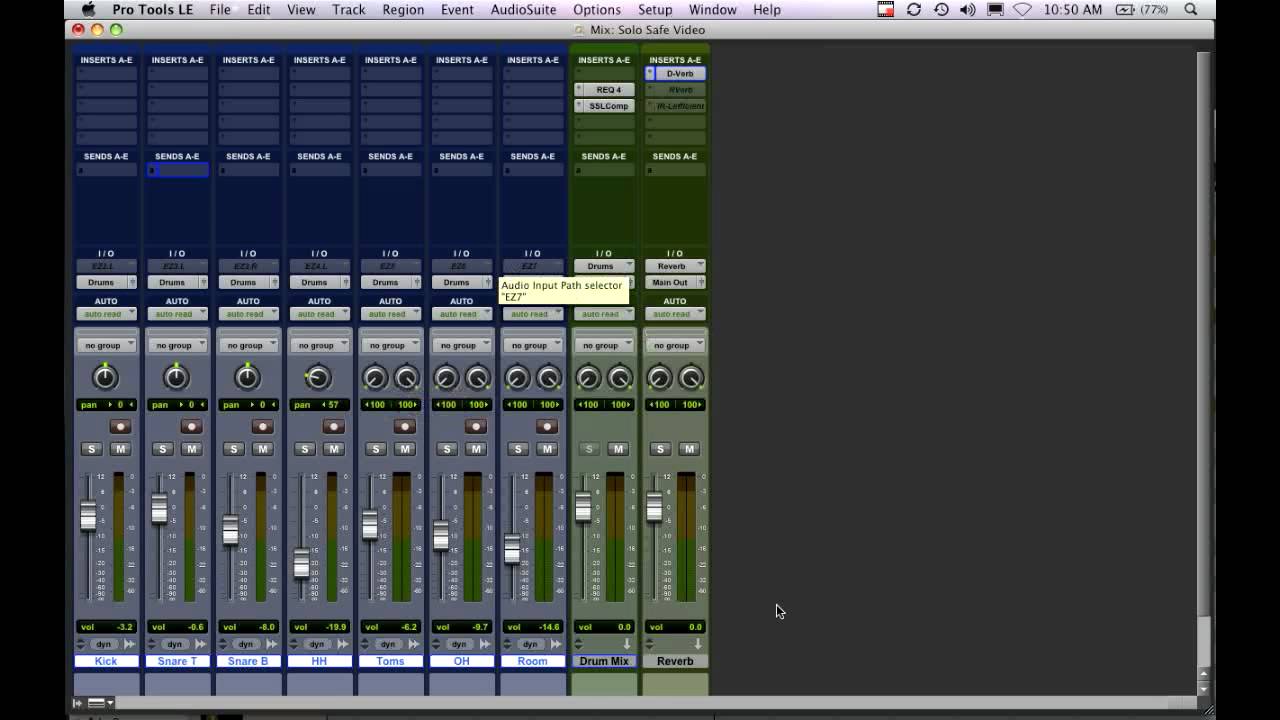The width and height of the screenshot is (1280, 720).
Task: Click the down-arrow icon on Drum Mix track
Action: click(x=626, y=644)
